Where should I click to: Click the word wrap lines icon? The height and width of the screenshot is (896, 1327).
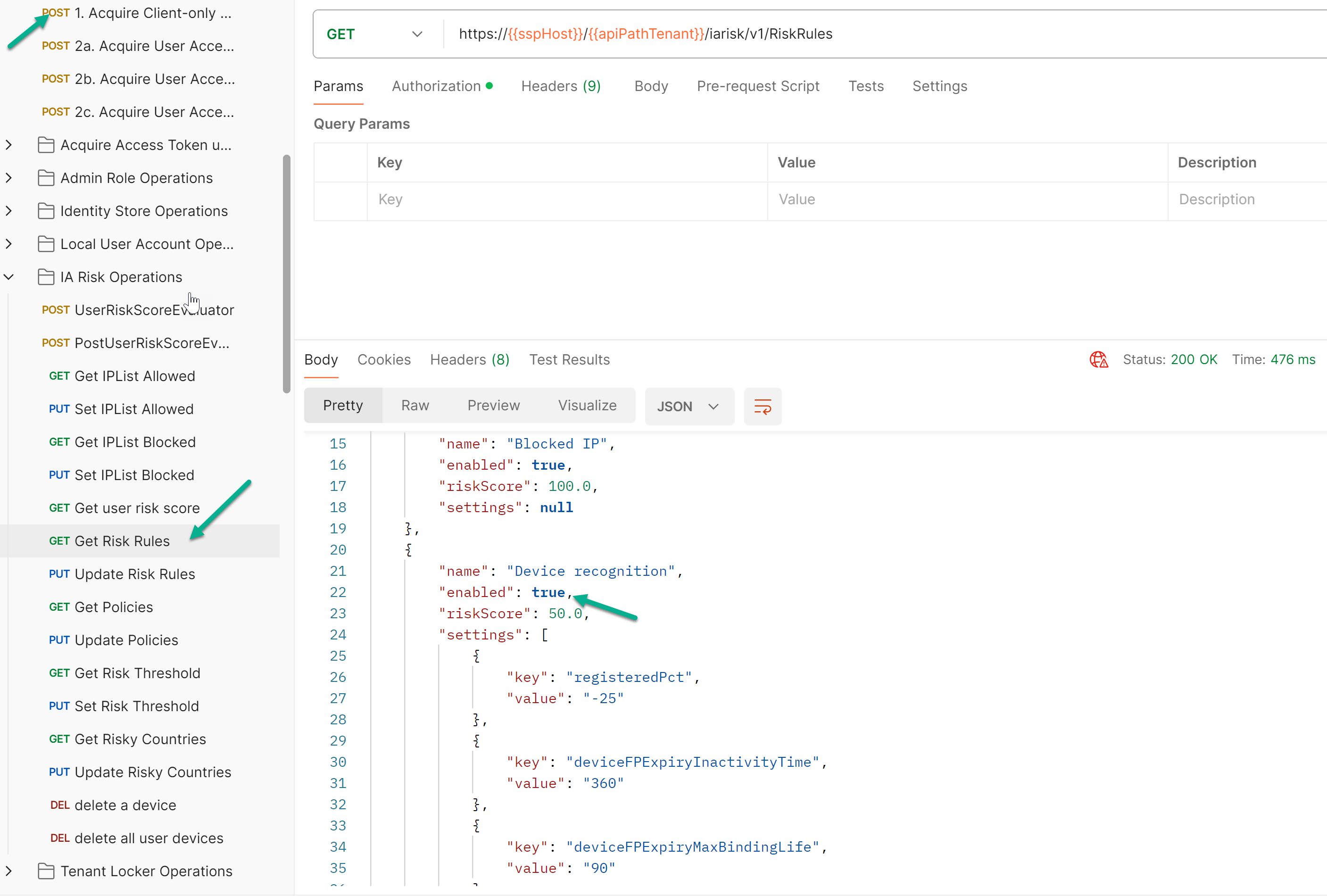762,407
